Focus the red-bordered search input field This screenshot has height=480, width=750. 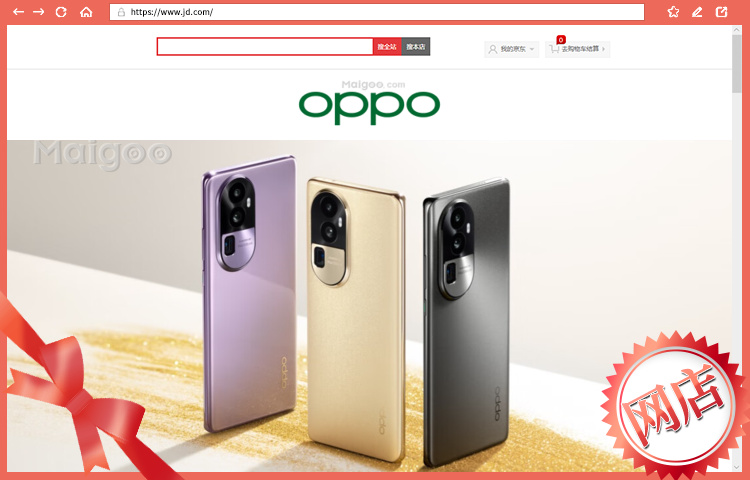point(265,46)
